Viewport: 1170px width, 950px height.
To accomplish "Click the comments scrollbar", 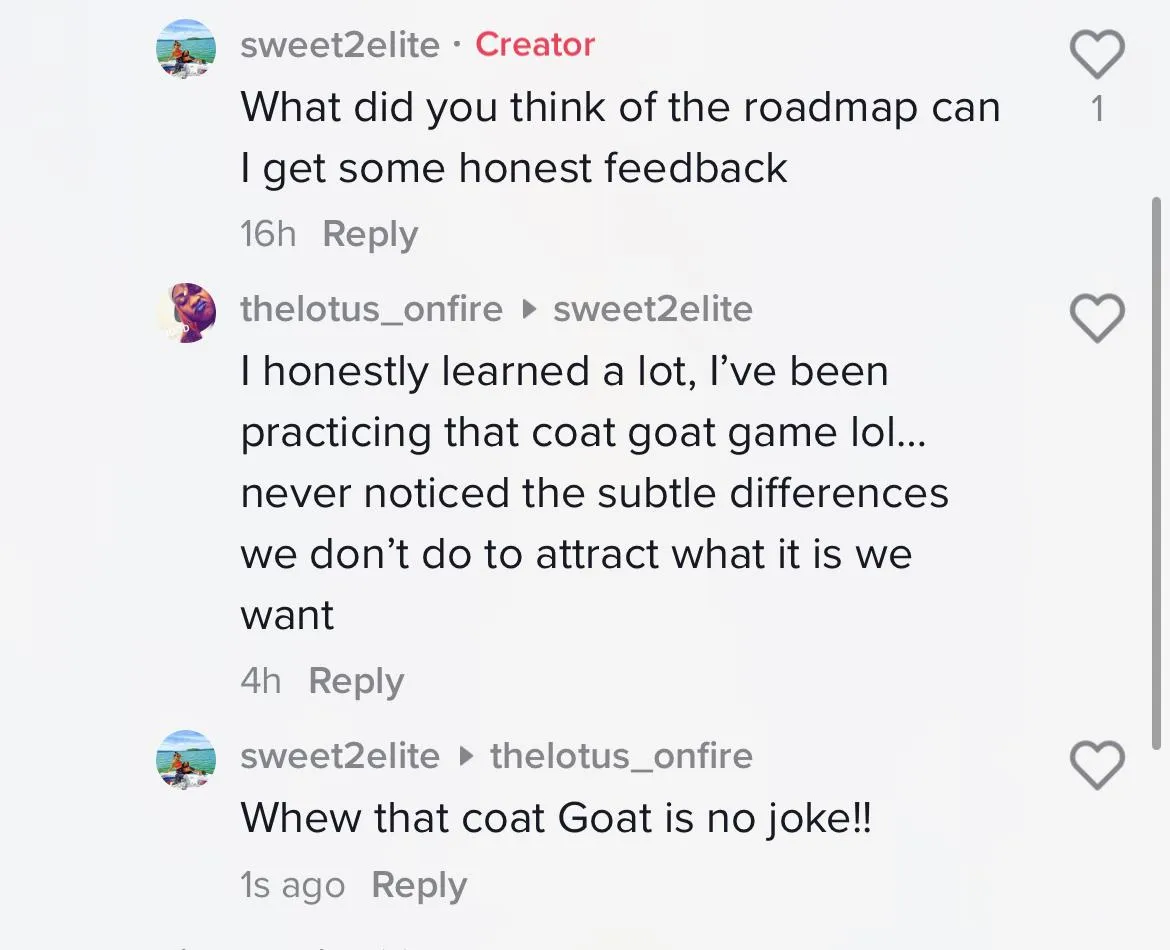I will (x=1156, y=472).
